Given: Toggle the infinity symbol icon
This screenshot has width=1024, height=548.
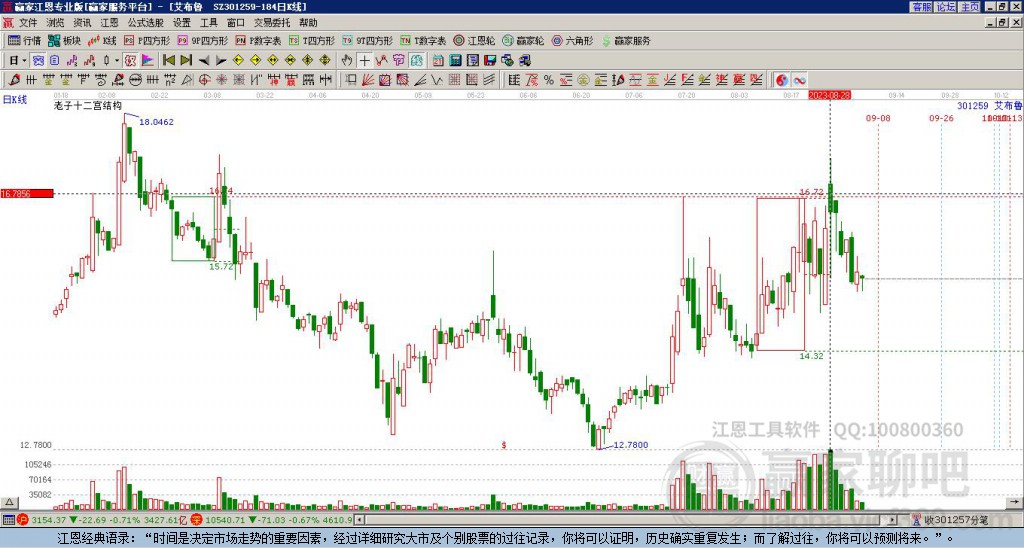Looking at the screenshot, I should pos(800,80).
